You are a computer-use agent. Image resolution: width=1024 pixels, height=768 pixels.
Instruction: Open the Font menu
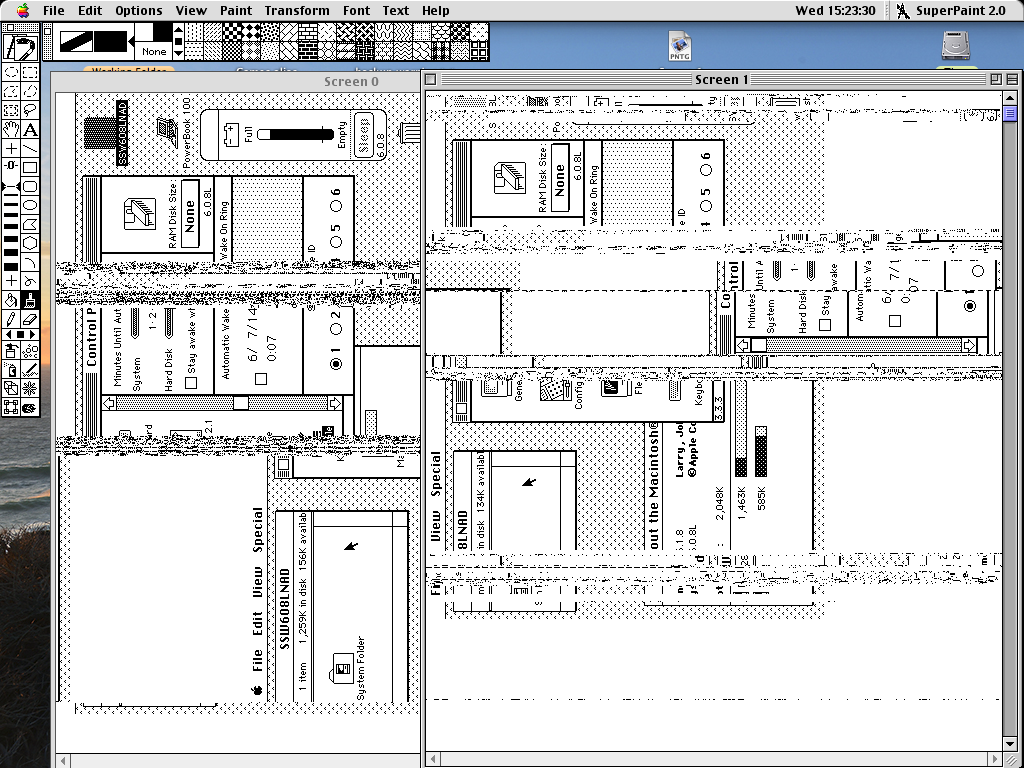356,10
